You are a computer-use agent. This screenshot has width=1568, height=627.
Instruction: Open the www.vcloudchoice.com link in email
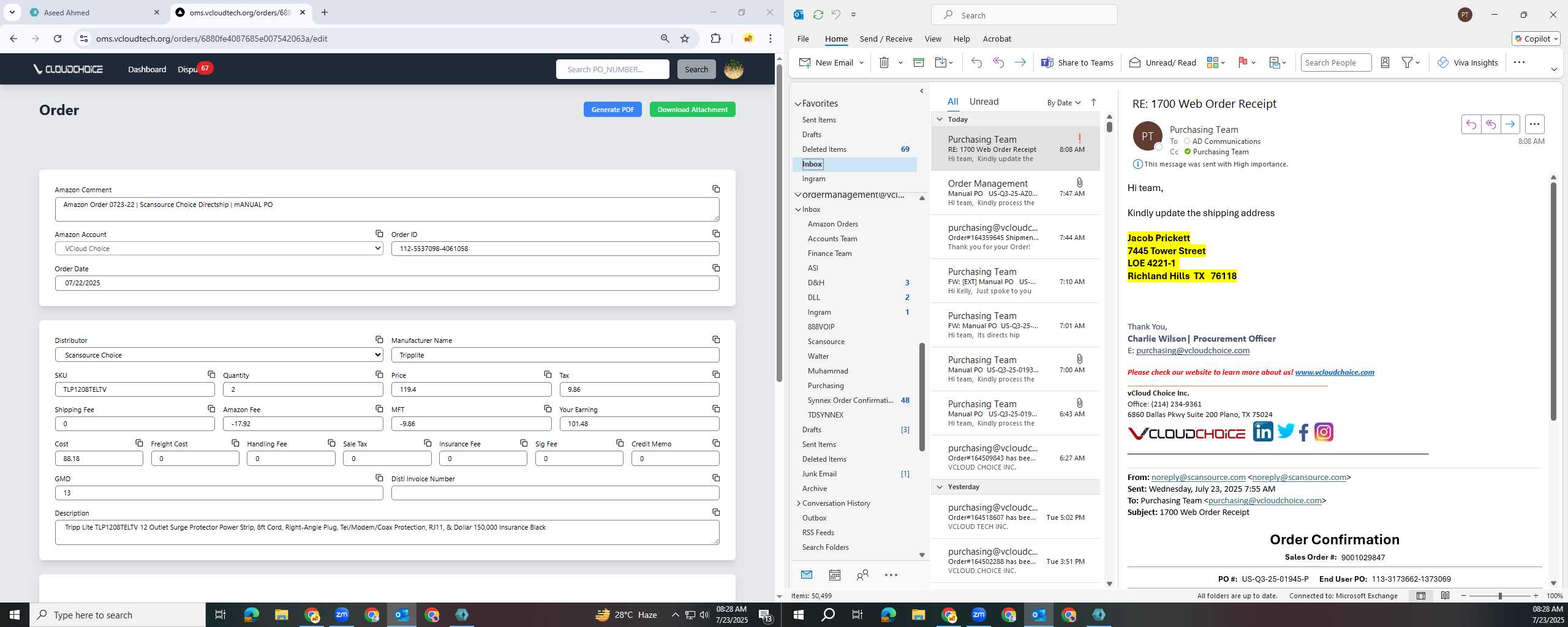point(1334,372)
